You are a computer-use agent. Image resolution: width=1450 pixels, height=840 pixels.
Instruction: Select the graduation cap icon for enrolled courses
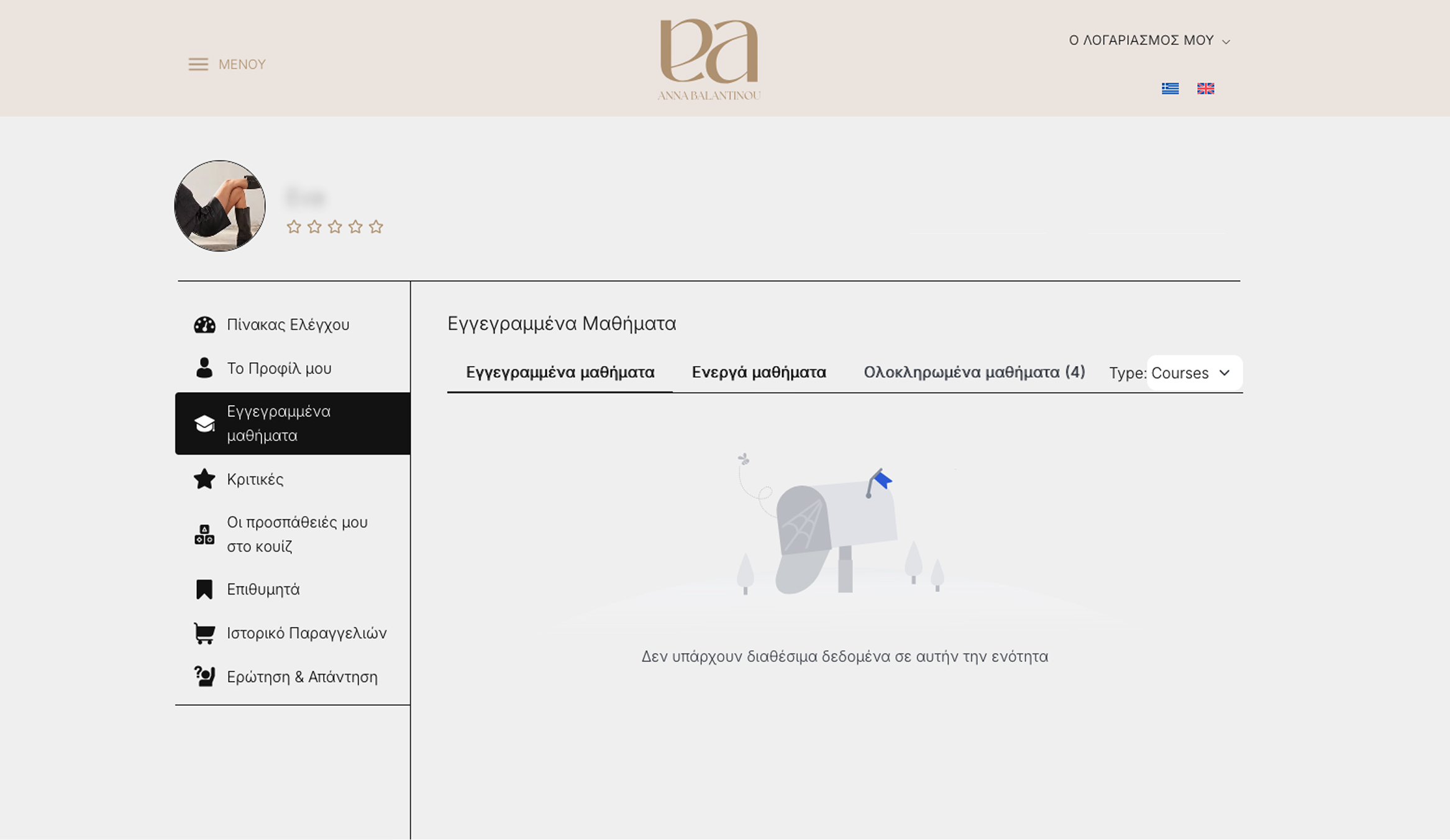[x=205, y=423]
